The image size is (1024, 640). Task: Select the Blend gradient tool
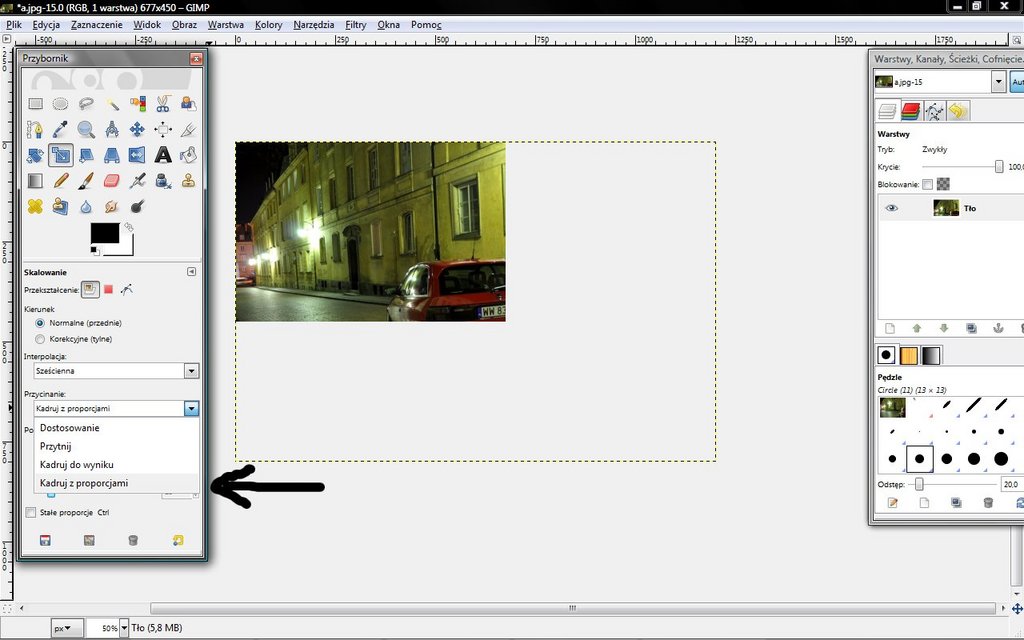tap(35, 181)
